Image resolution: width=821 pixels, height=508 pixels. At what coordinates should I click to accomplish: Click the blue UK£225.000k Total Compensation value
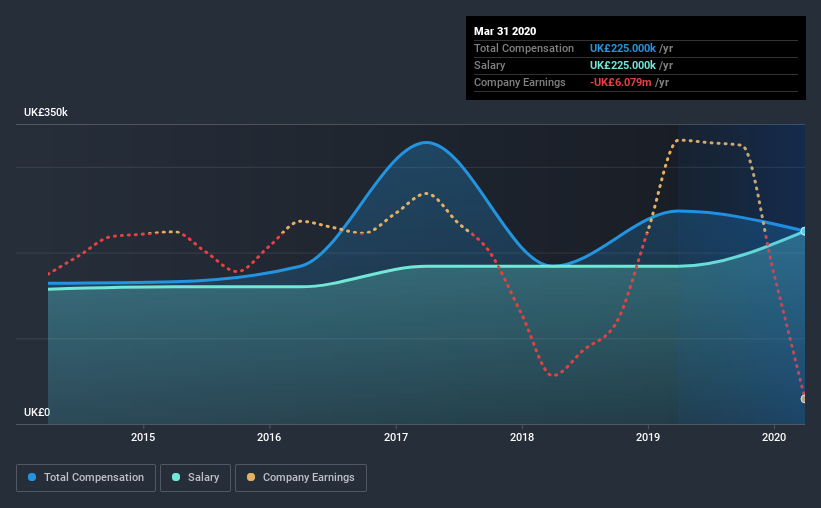click(623, 48)
